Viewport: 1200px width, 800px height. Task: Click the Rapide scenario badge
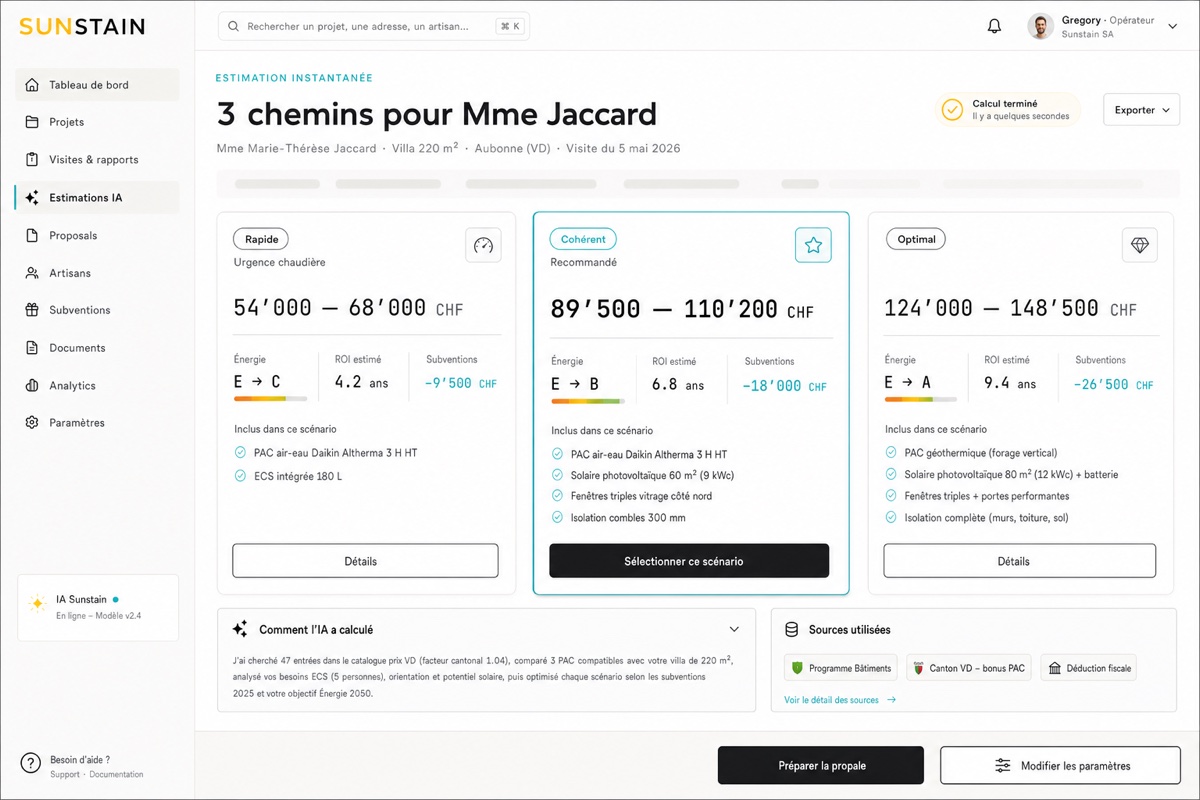(x=261, y=239)
